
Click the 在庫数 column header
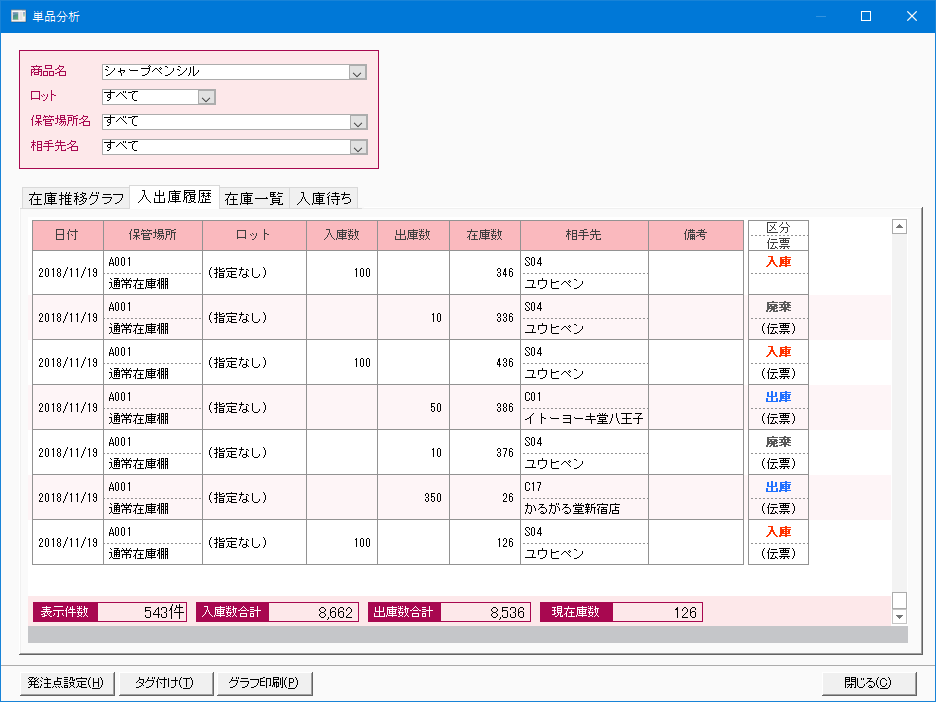pyautogui.click(x=484, y=235)
